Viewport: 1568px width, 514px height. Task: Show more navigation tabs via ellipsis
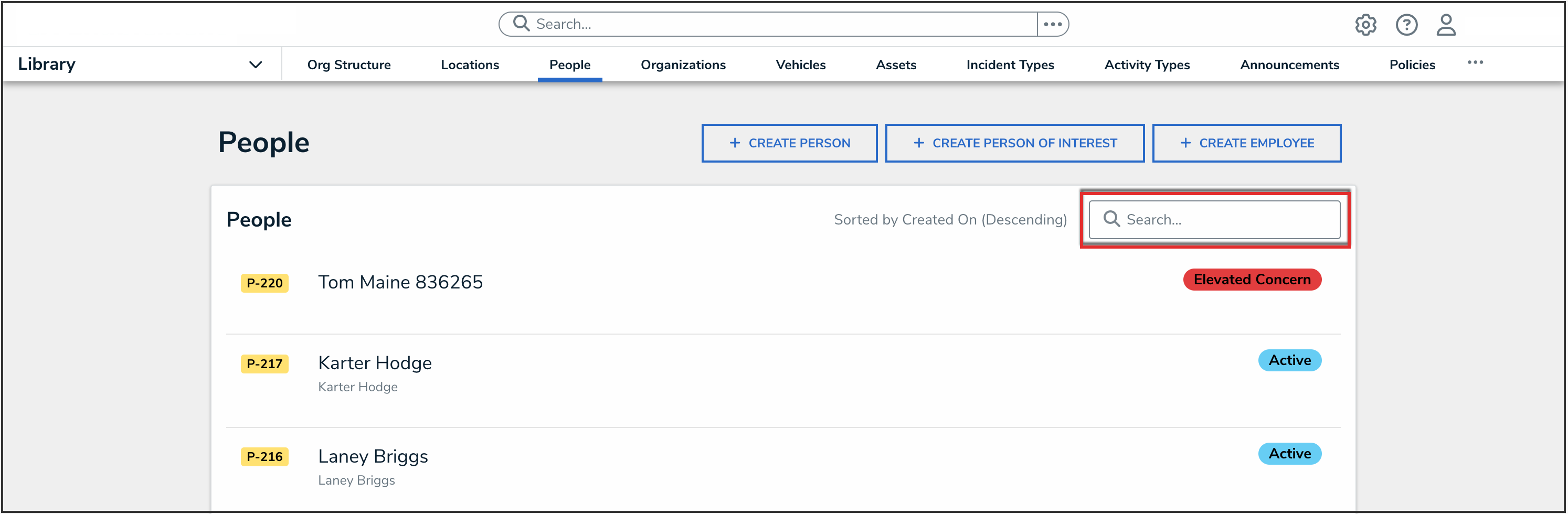pos(1475,62)
